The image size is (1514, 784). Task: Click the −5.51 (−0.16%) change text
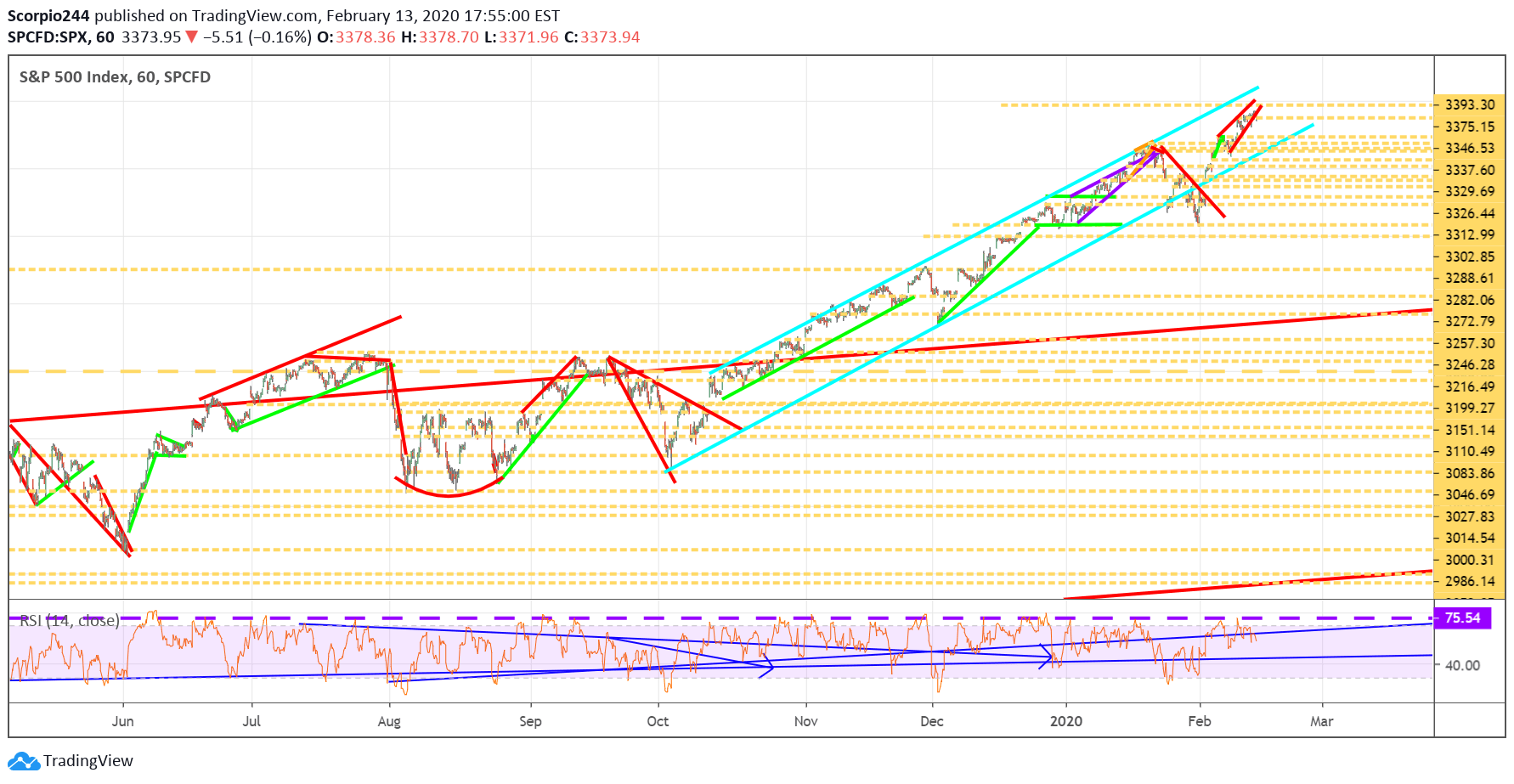(257, 37)
